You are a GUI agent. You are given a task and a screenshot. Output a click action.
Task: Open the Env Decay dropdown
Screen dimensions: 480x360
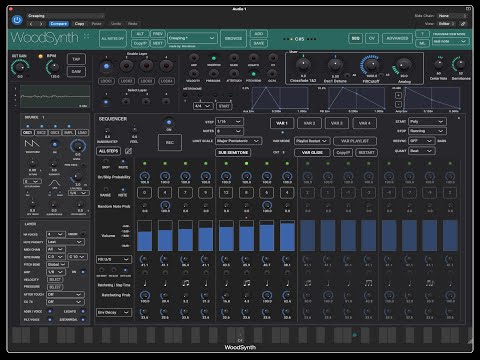click(x=114, y=312)
